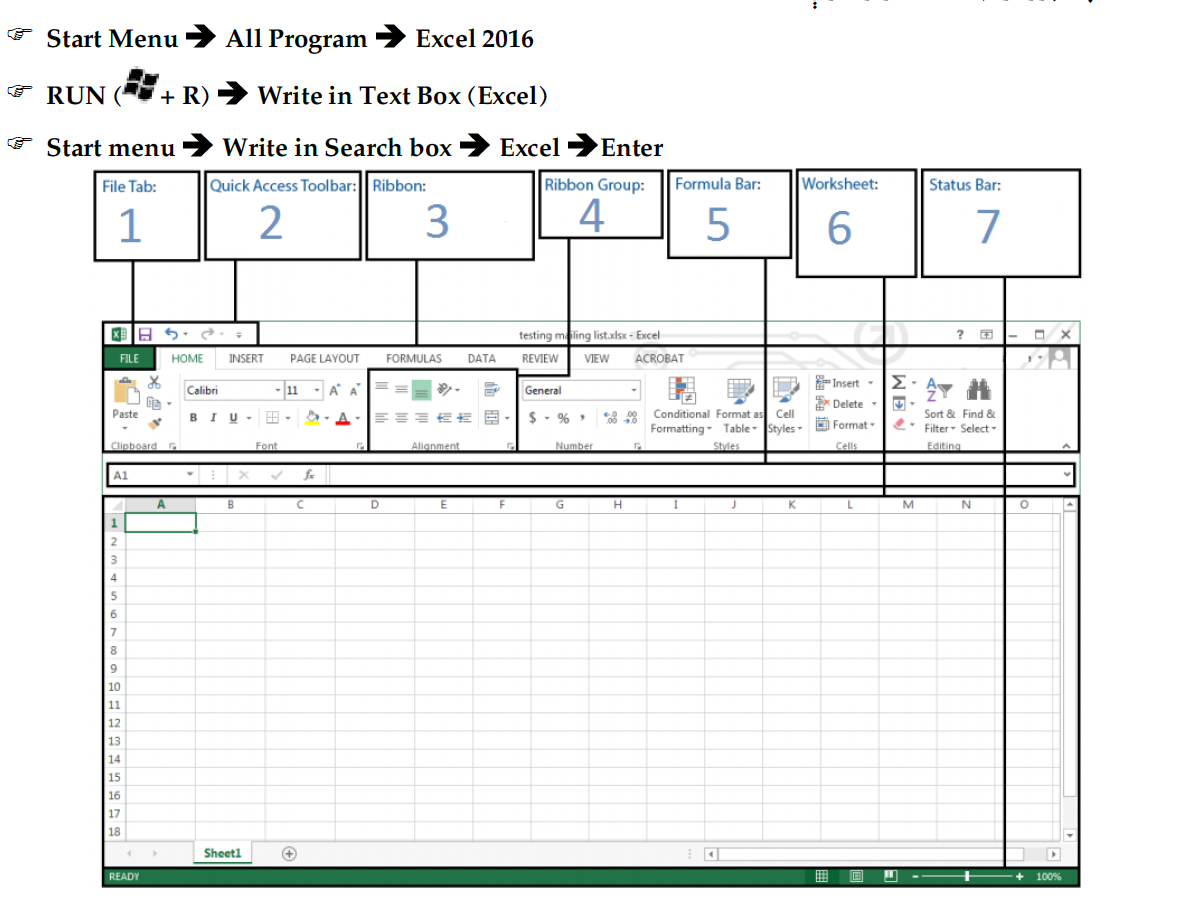Screen dimensions: 1180x910
Task: Click Delete in Cells group
Action: pyautogui.click(x=847, y=404)
